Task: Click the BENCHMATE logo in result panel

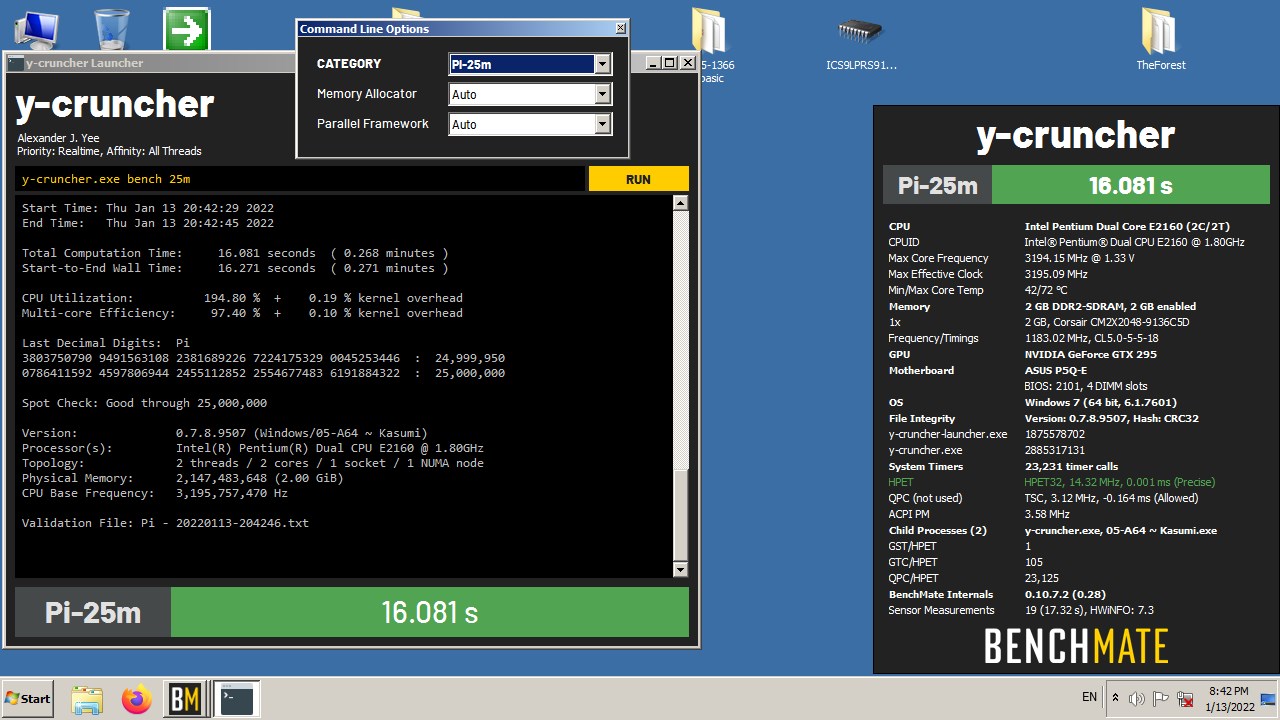Action: pyautogui.click(x=1076, y=646)
